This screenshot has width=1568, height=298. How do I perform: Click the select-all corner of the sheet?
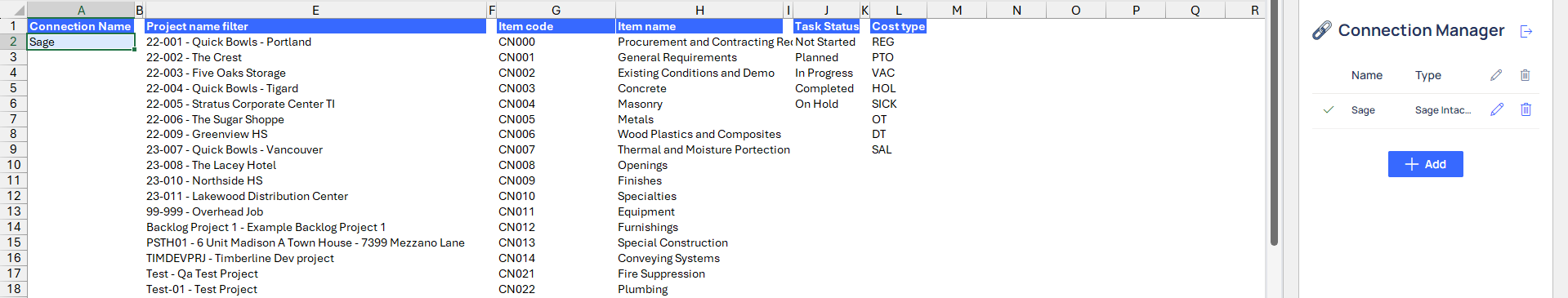pos(13,10)
